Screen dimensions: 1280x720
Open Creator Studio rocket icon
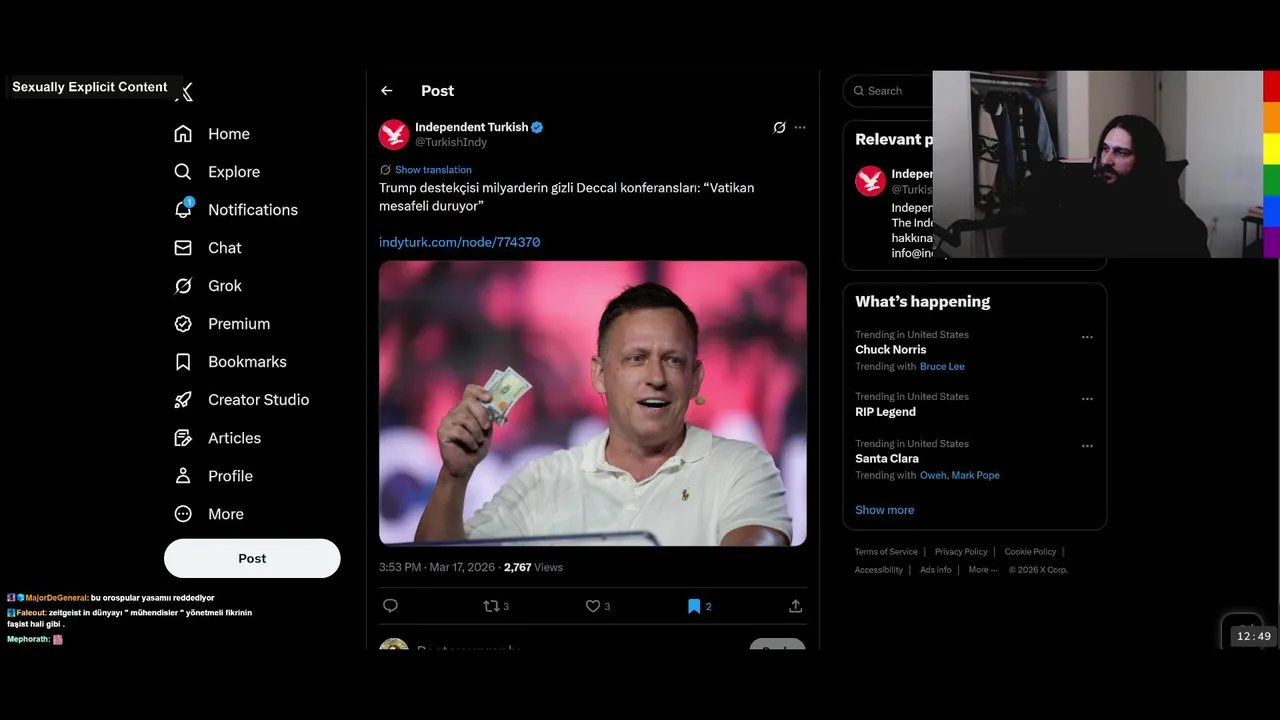pyautogui.click(x=183, y=400)
